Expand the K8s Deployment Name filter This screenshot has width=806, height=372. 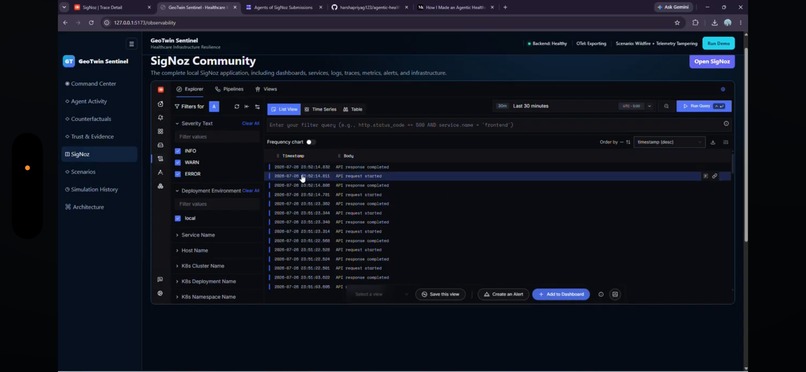pyautogui.click(x=208, y=282)
